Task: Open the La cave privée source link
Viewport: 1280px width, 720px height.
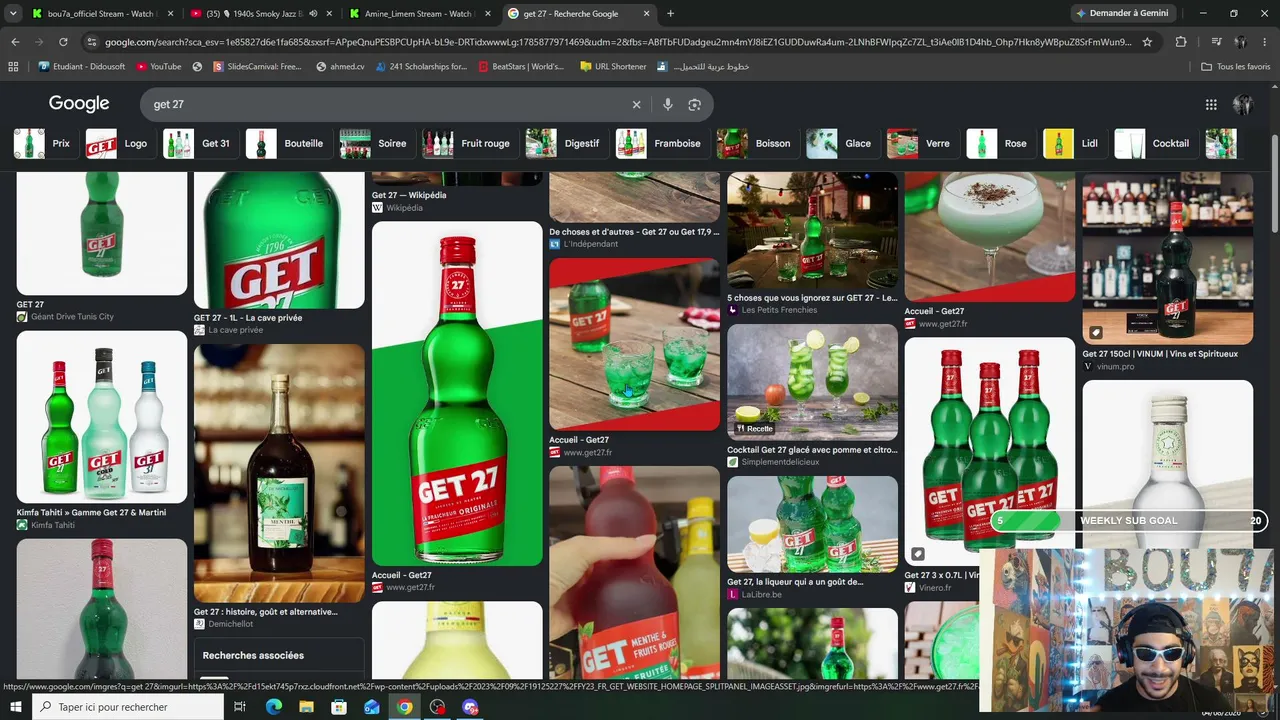Action: click(229, 330)
